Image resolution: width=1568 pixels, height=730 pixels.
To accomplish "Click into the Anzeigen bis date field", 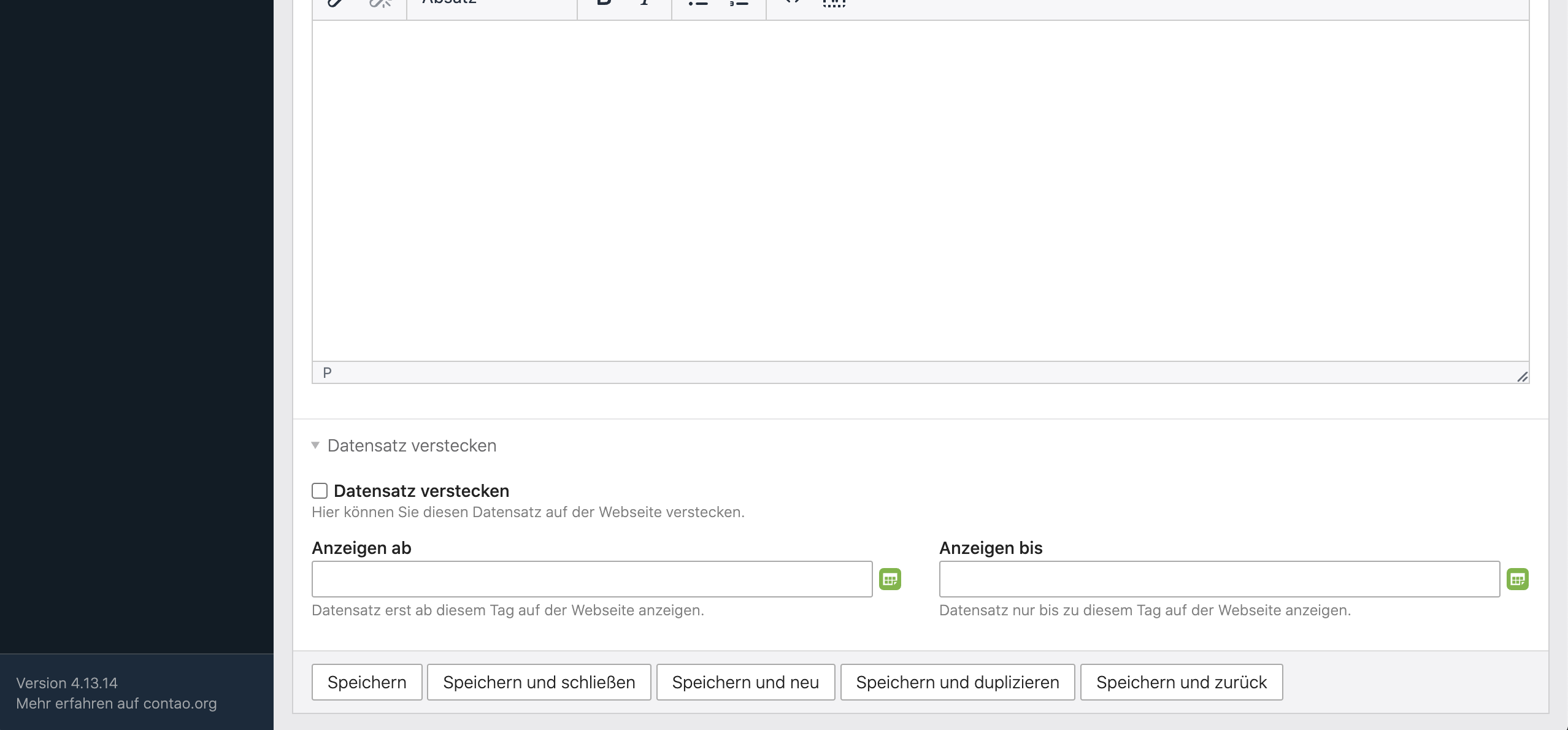I will (x=1219, y=579).
